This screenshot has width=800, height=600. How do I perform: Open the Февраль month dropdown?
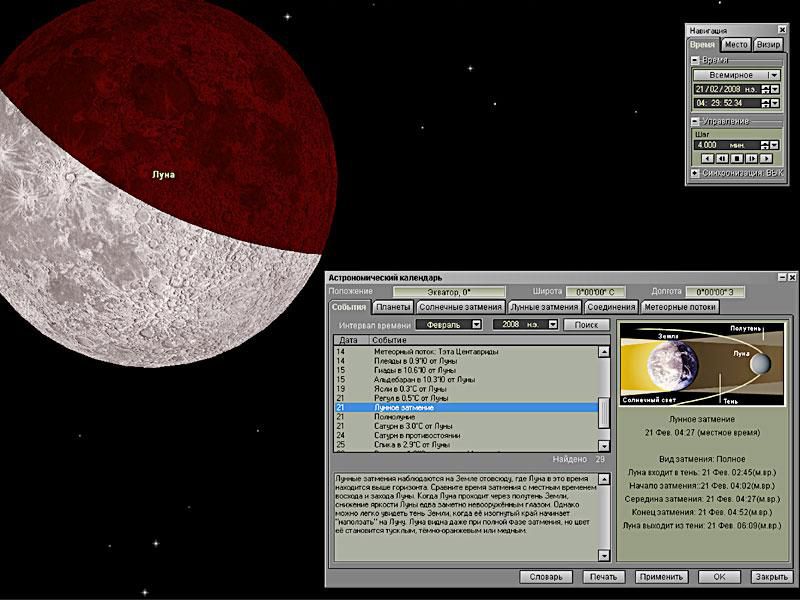click(476, 325)
